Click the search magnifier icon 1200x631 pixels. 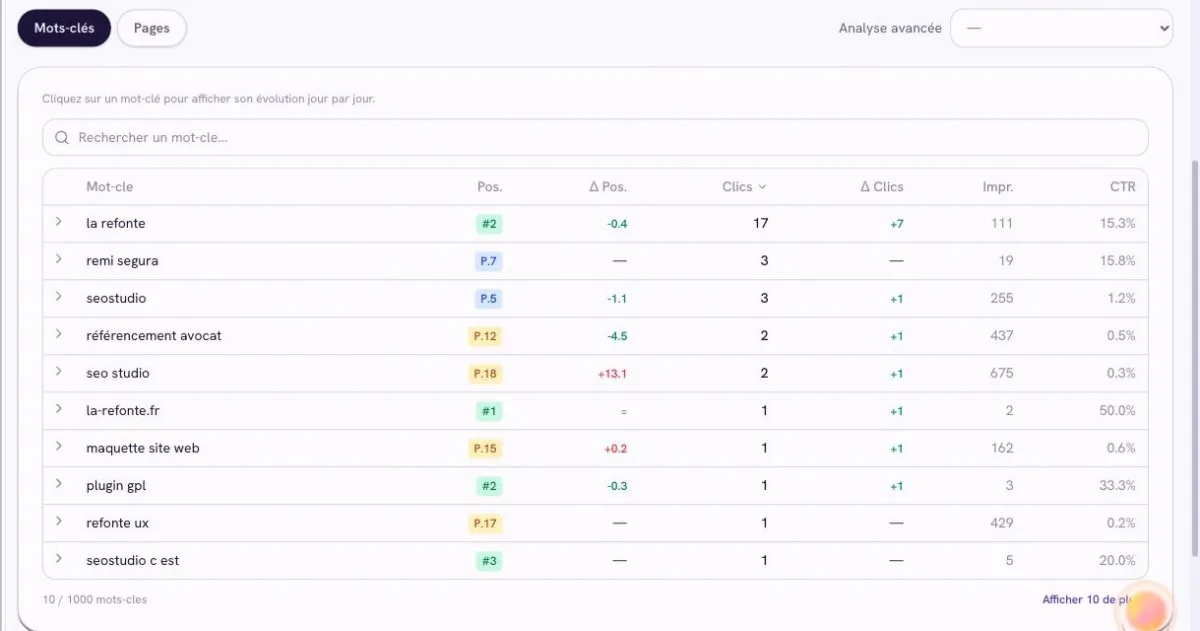point(62,137)
